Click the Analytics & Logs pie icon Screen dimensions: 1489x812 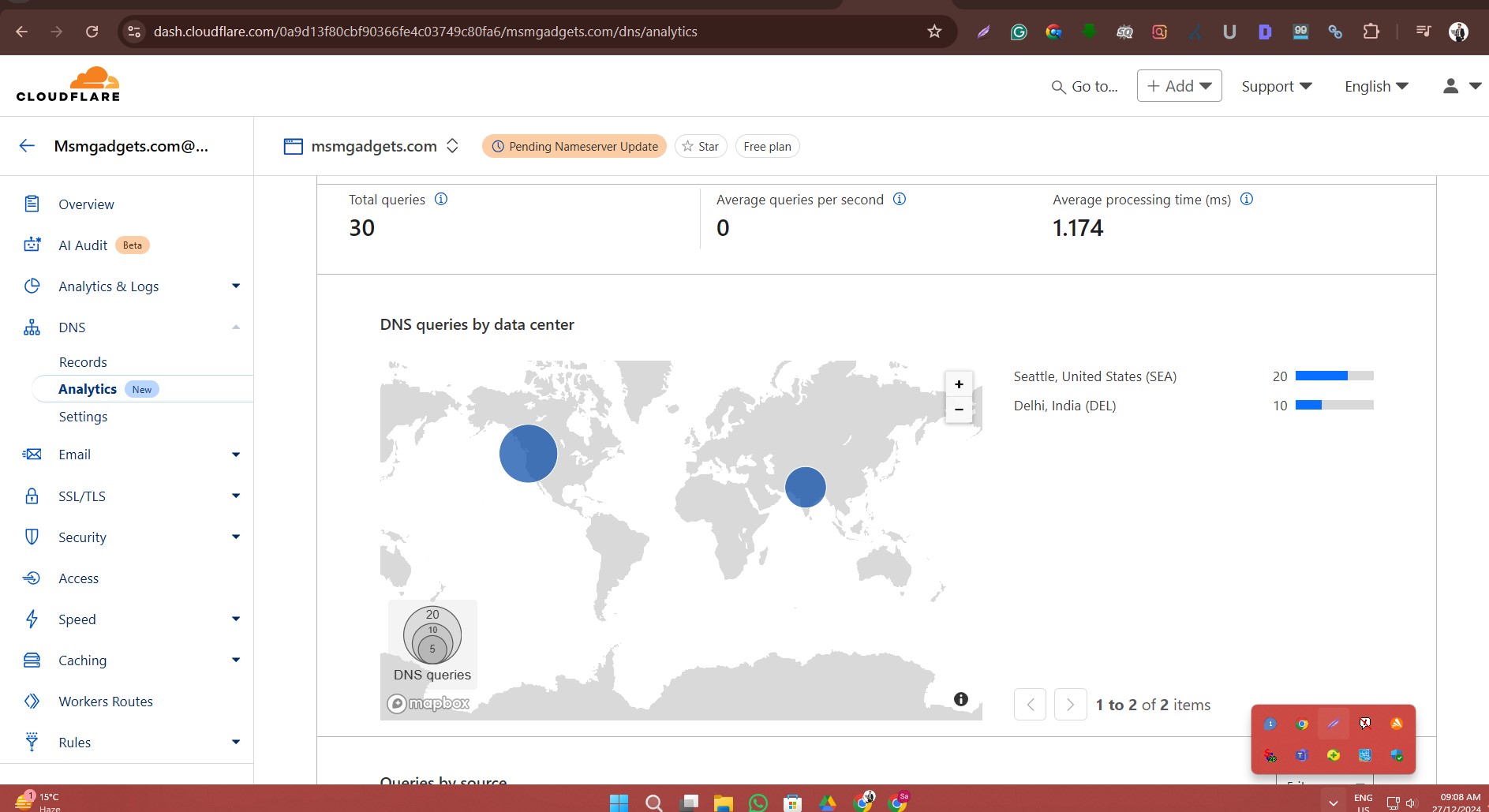[32, 286]
